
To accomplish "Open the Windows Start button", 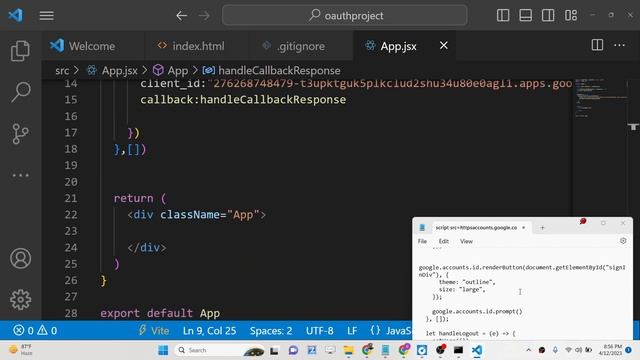I will pos(163,350).
